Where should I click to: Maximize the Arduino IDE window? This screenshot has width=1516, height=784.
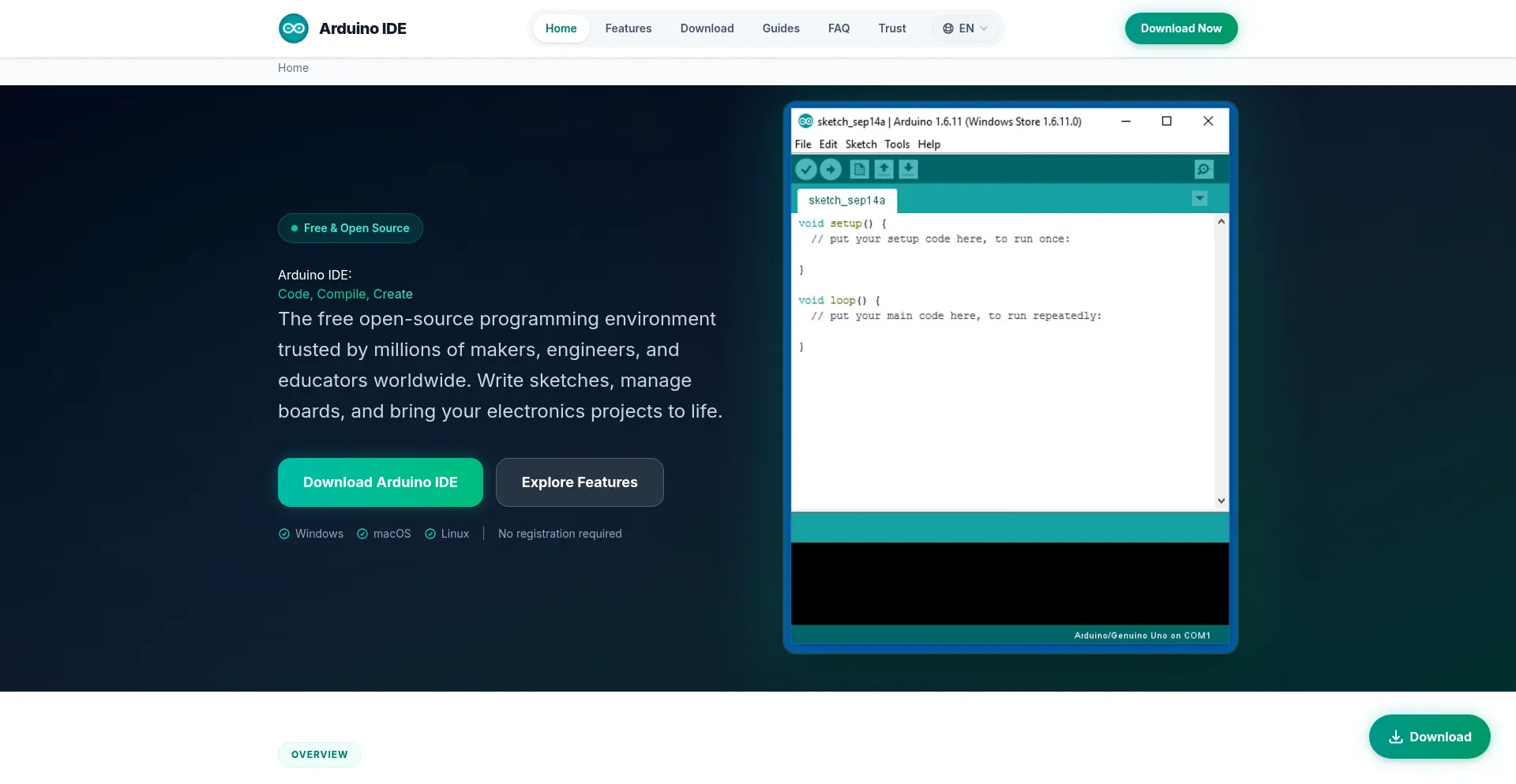point(1167,121)
